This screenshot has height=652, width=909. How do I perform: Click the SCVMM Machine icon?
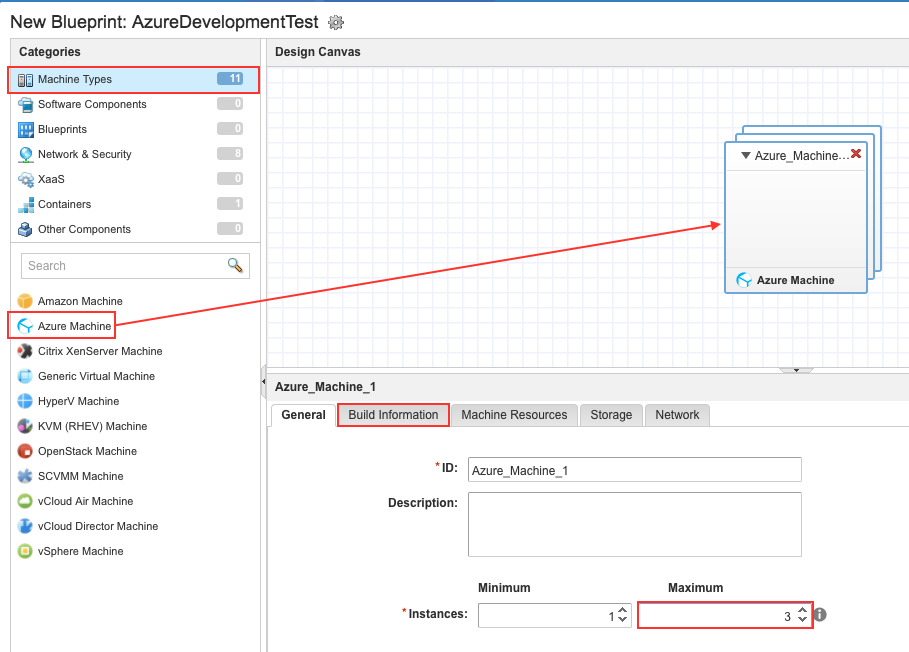(x=25, y=476)
